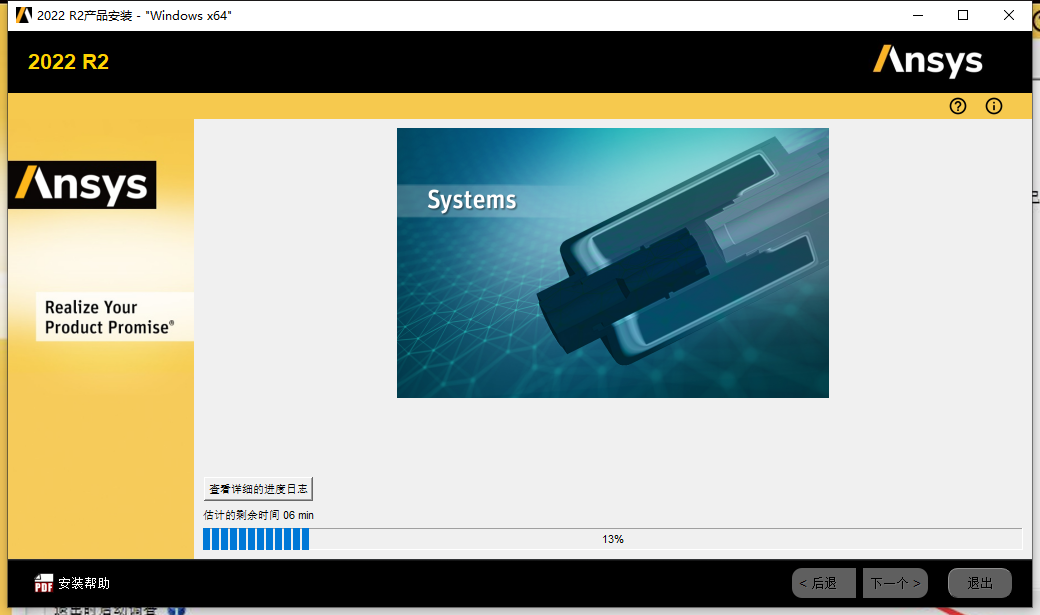Screen dimensions: 1040x615
Task: Click the 后退 back button
Action: (823, 582)
